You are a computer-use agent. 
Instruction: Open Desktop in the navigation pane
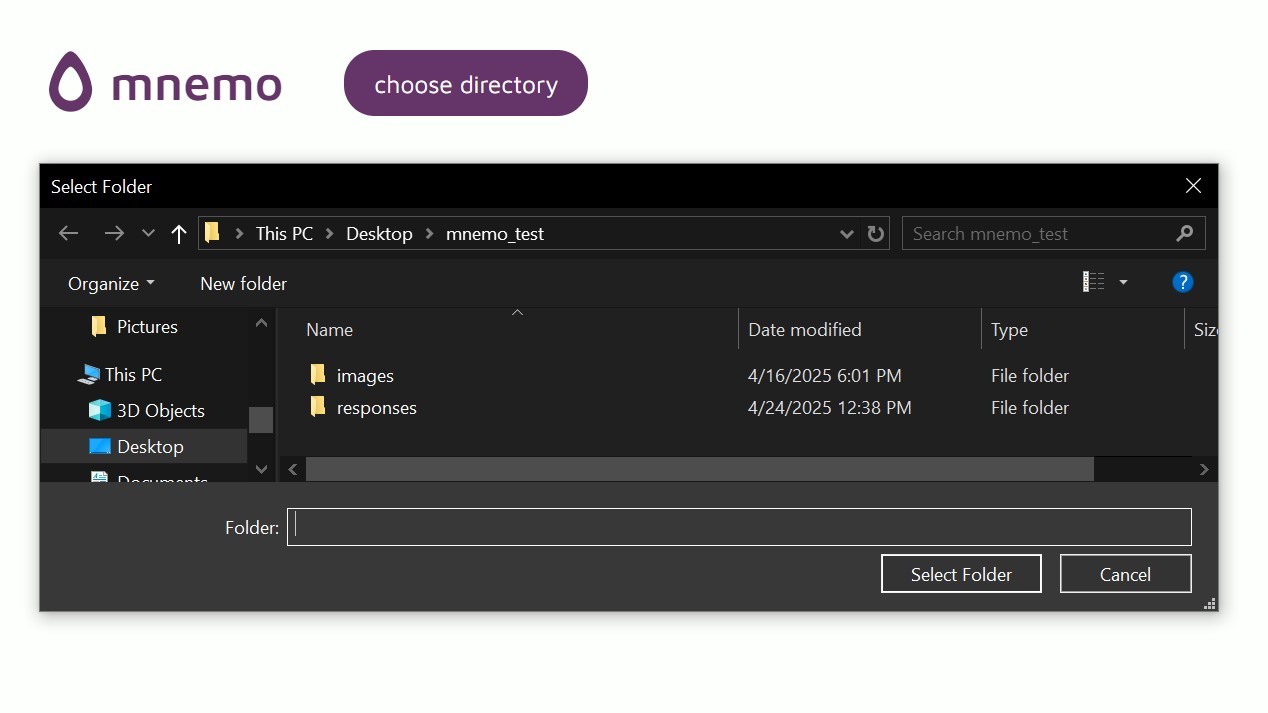(x=150, y=447)
